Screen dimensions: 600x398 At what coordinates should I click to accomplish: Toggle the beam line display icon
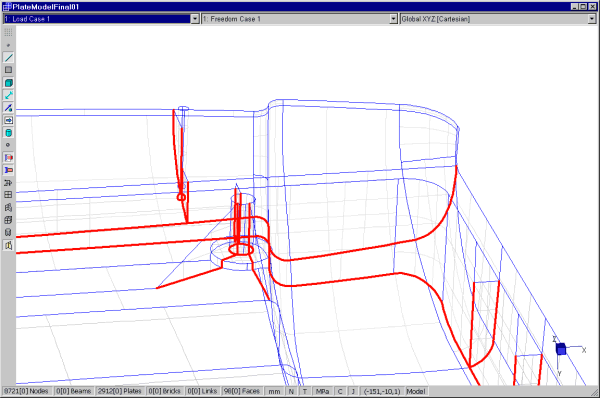point(8,58)
